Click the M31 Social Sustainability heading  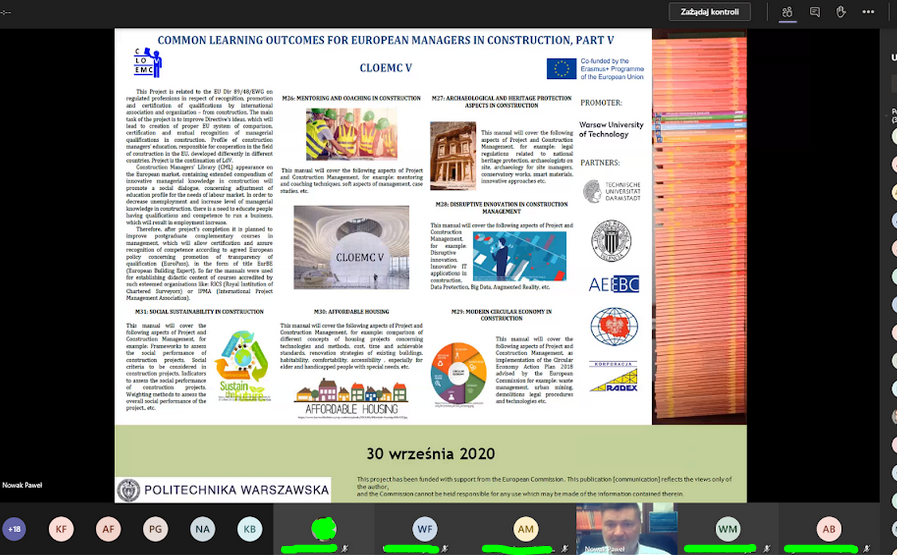pyautogui.click(x=199, y=312)
